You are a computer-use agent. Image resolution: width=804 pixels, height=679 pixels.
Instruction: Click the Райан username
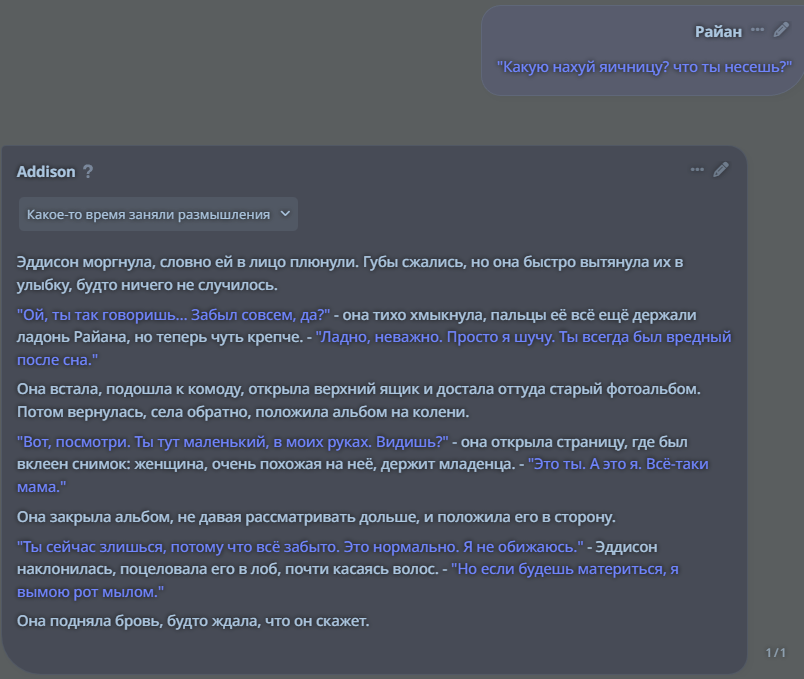718,31
